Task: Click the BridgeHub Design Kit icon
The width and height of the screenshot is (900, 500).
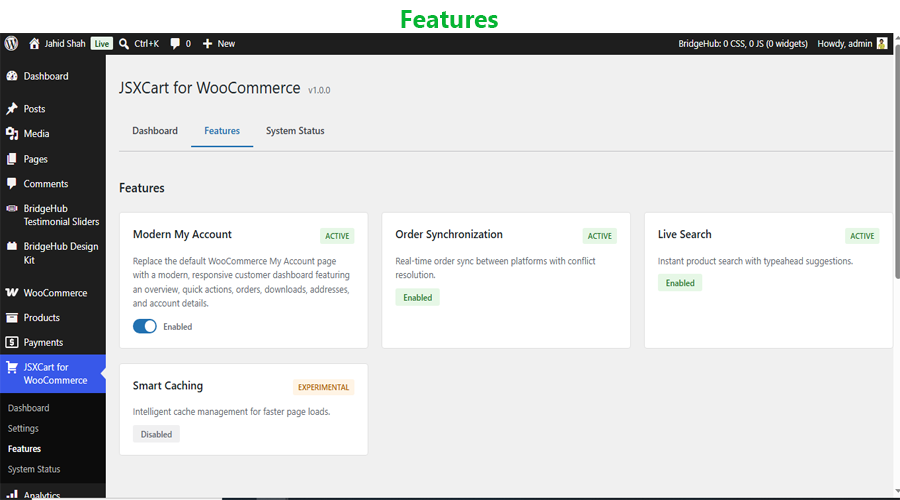Action: (11, 246)
